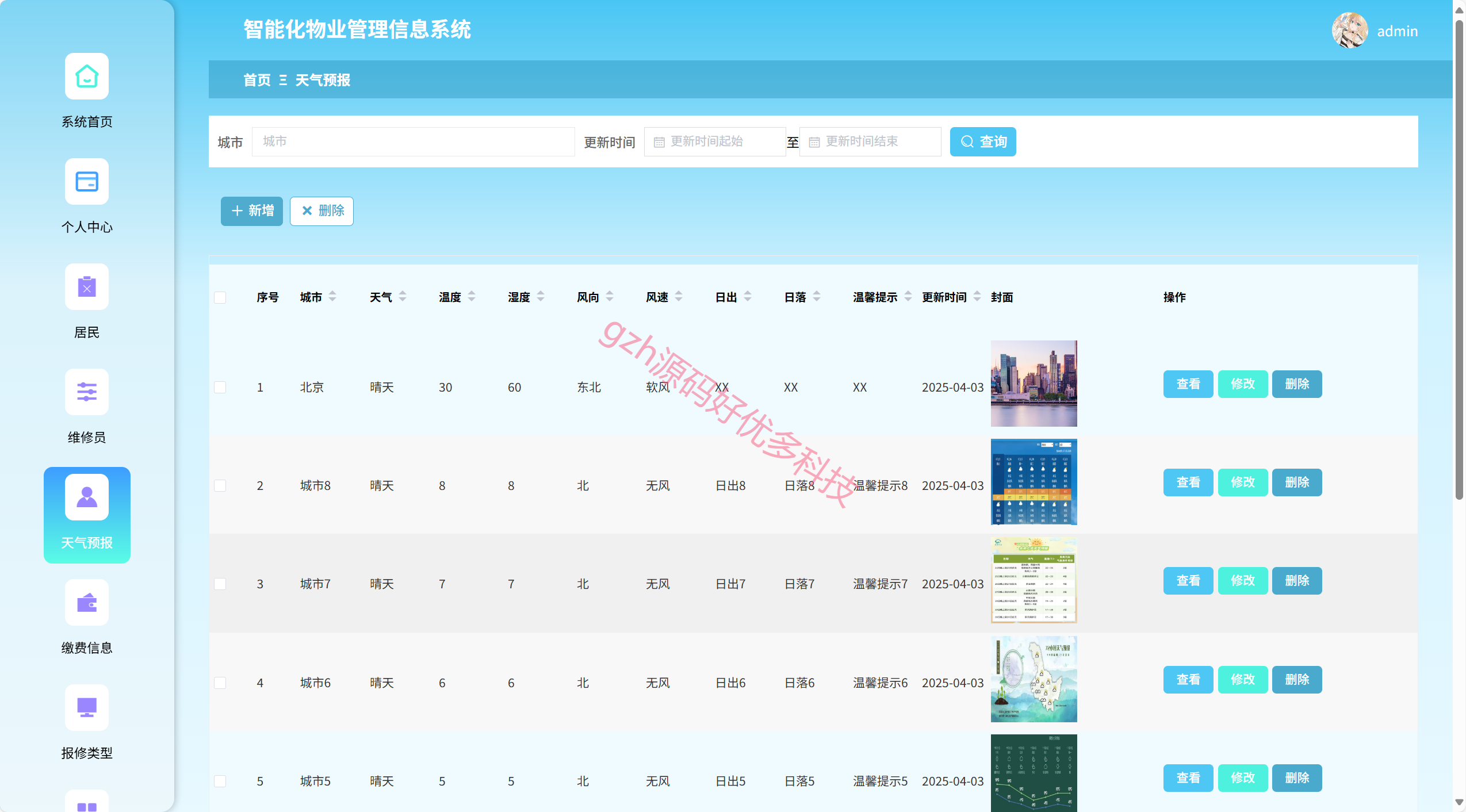Toggle the select-all header checkbox
The image size is (1466, 812).
pos(220,297)
